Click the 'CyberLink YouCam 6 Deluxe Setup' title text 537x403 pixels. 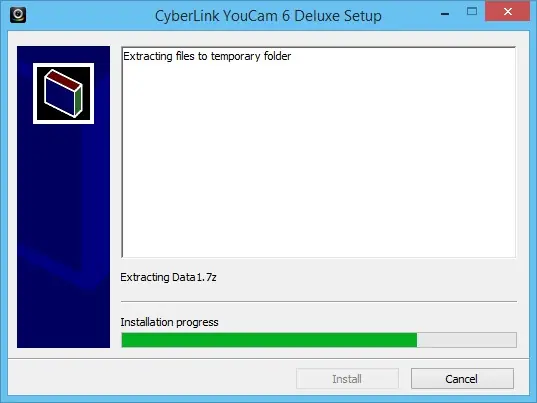[x=268, y=16]
